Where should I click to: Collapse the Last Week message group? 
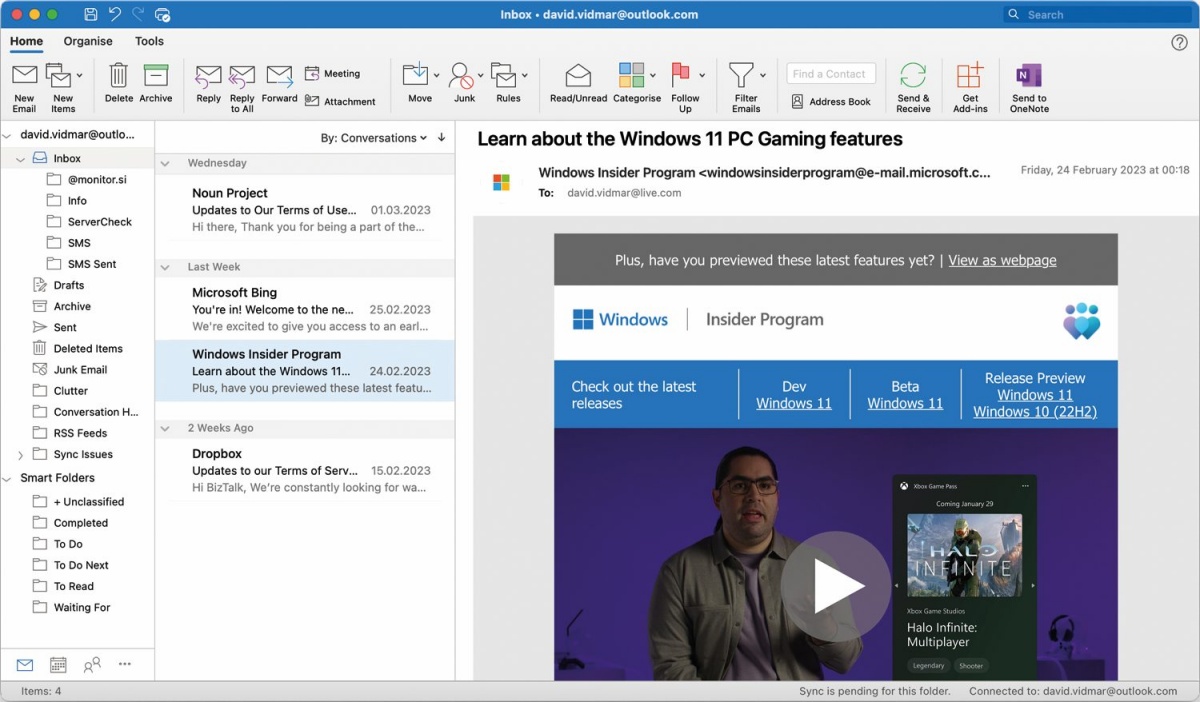coord(167,267)
